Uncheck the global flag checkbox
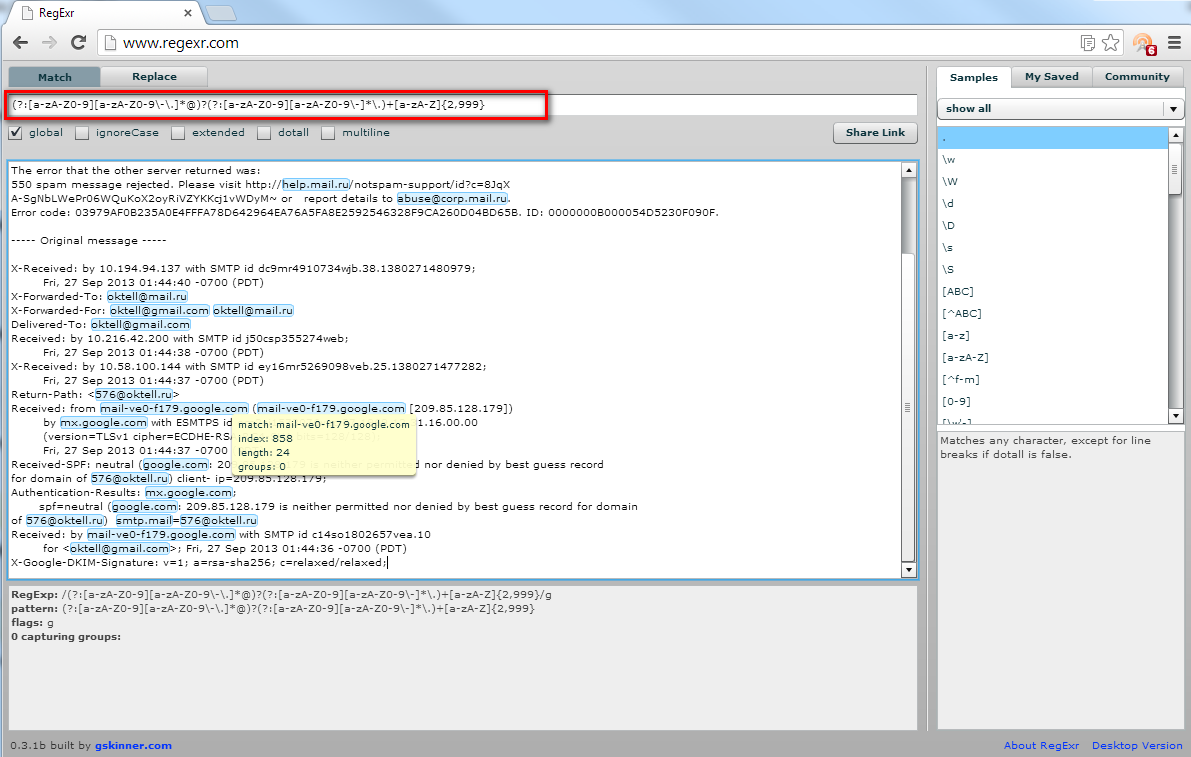This screenshot has width=1191, height=757. (x=16, y=132)
